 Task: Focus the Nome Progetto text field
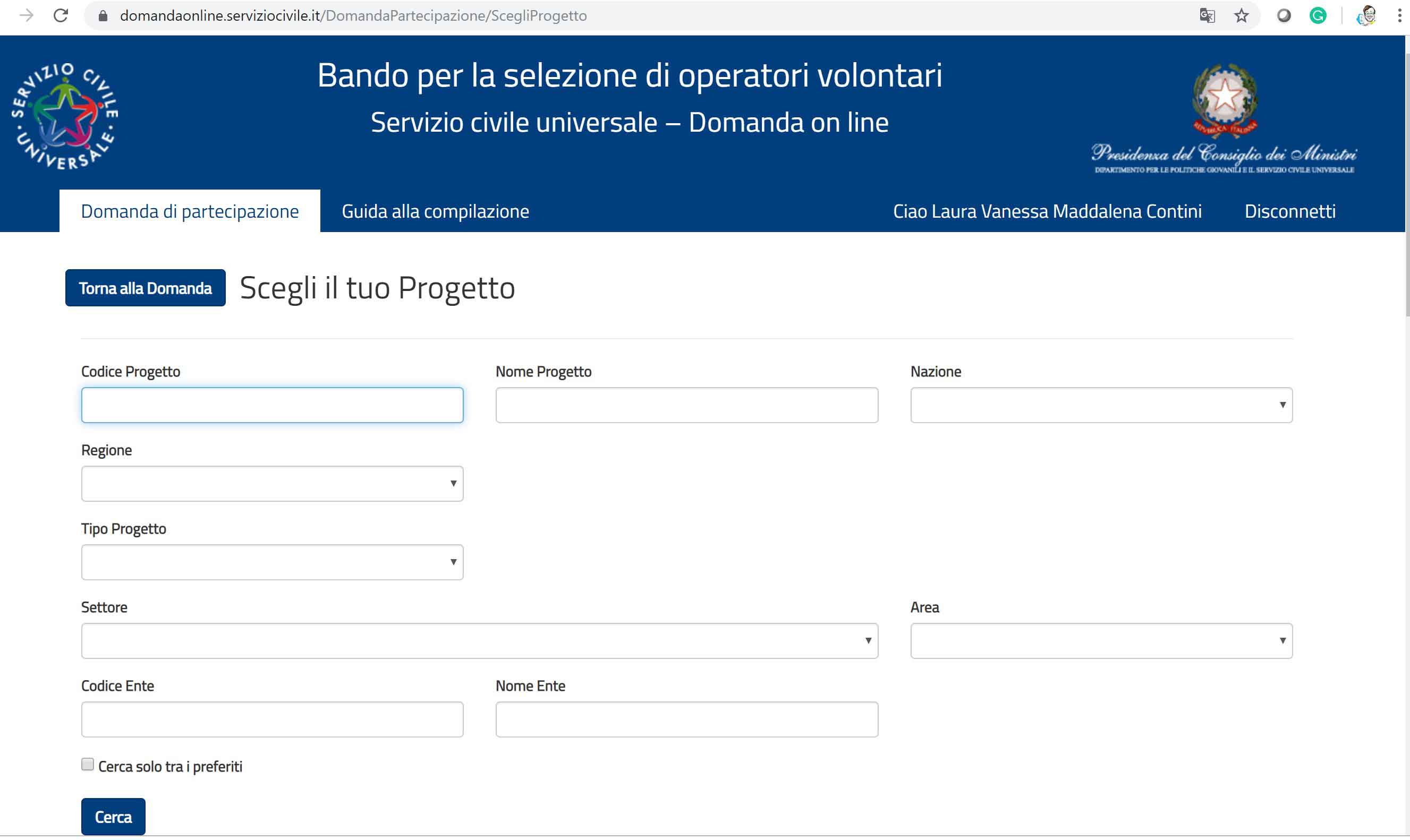pyautogui.click(x=686, y=405)
